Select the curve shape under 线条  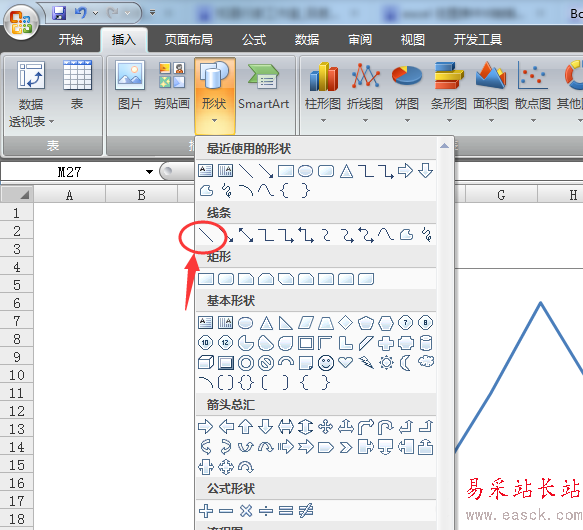coord(386,235)
